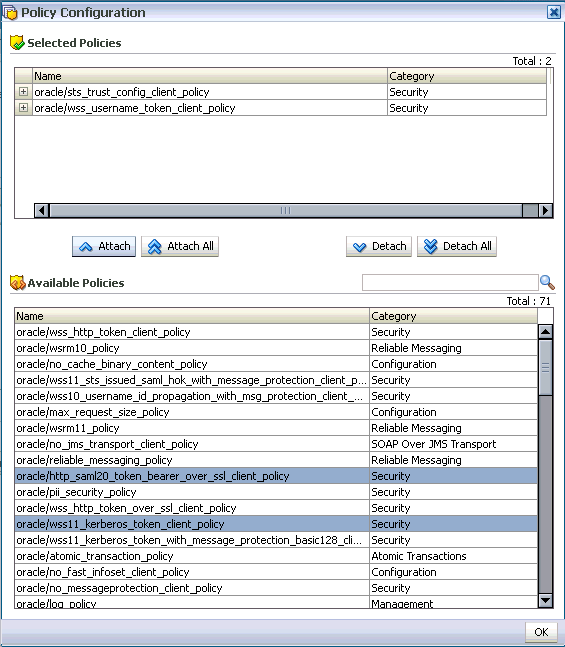The image size is (565, 647).
Task: Click the up arrow of the Available Policies scrollbar
Action: click(546, 332)
